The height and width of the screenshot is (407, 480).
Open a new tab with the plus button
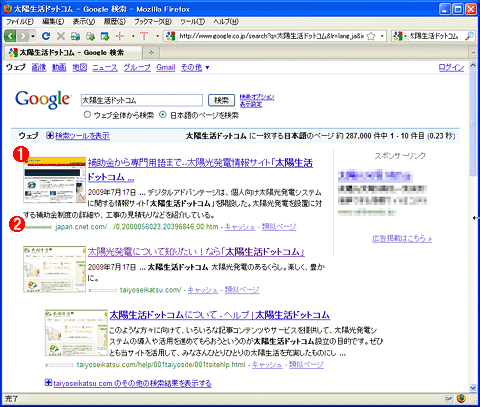coord(151,52)
